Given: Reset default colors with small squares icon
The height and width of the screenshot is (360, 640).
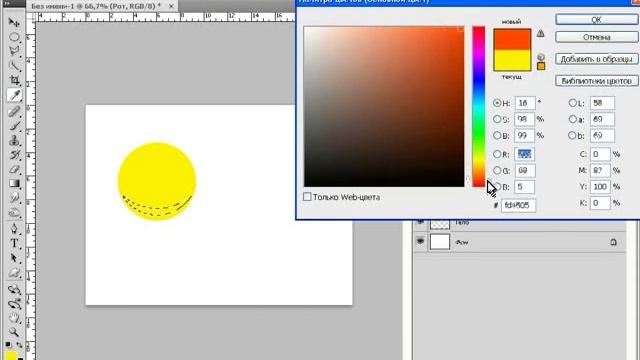Looking at the screenshot, I should click(x=8, y=344).
